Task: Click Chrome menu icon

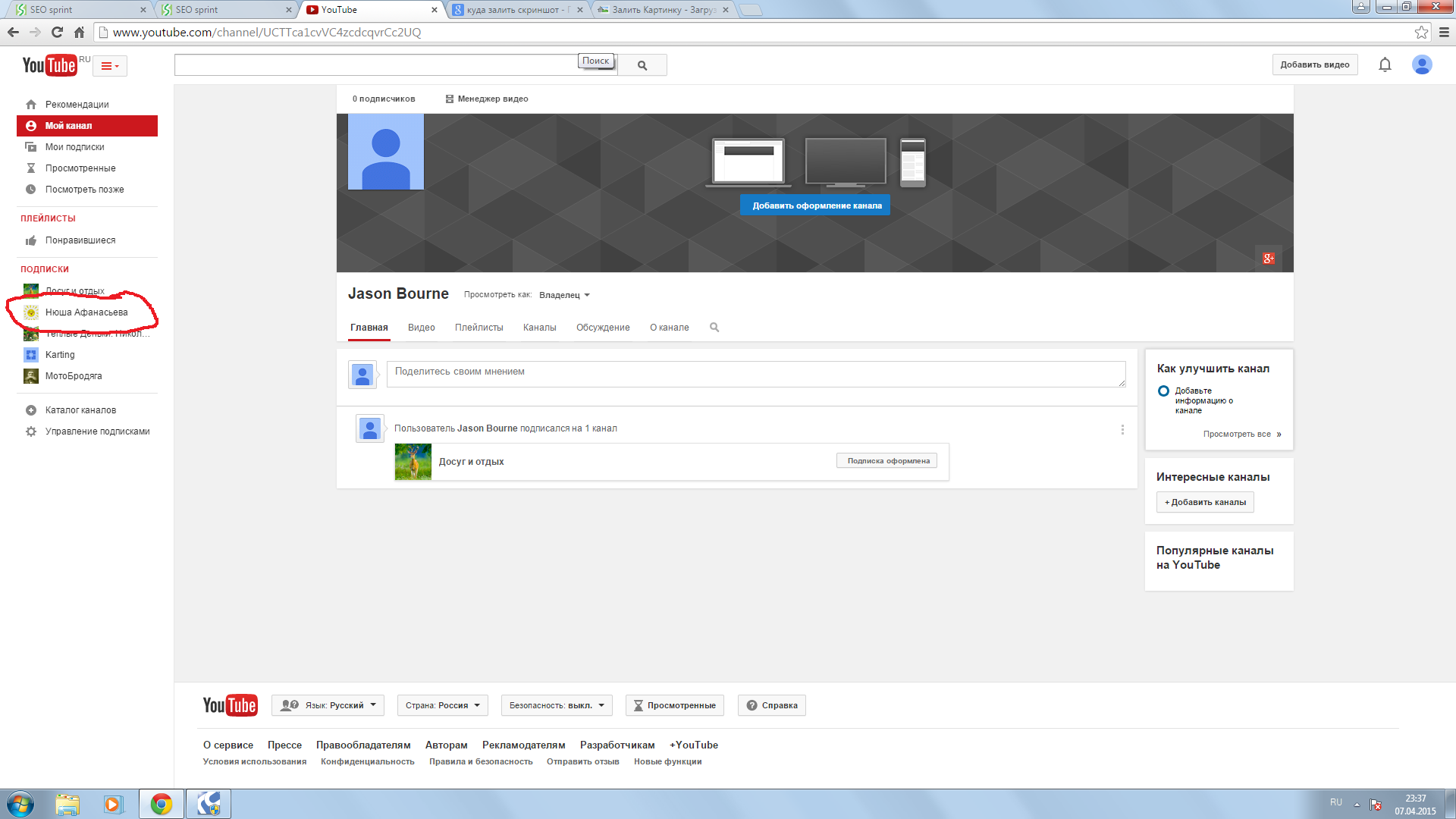Action: [1444, 32]
